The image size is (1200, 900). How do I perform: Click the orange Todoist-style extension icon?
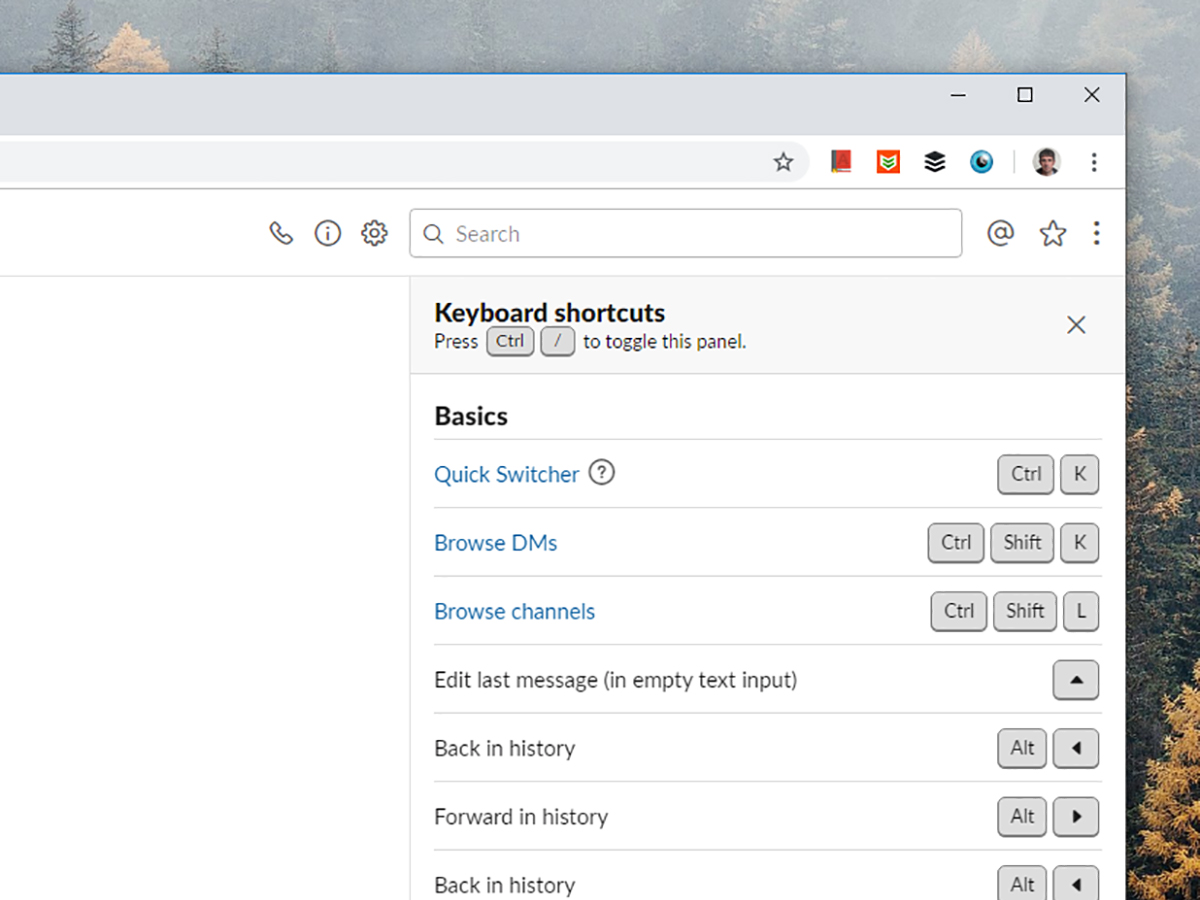pyautogui.click(x=888, y=162)
